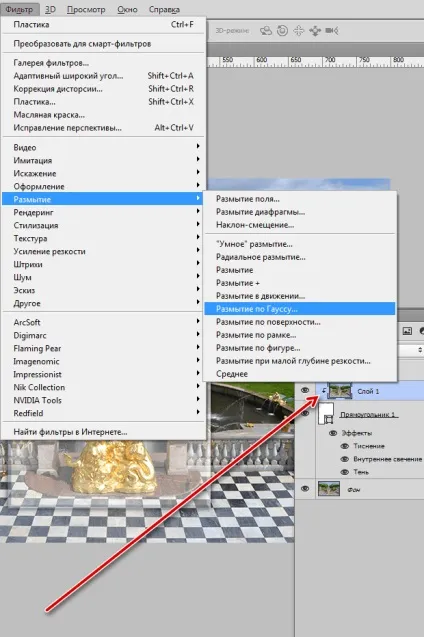Click the Прямоугольник 1 shape thumbnail

tap(327, 414)
